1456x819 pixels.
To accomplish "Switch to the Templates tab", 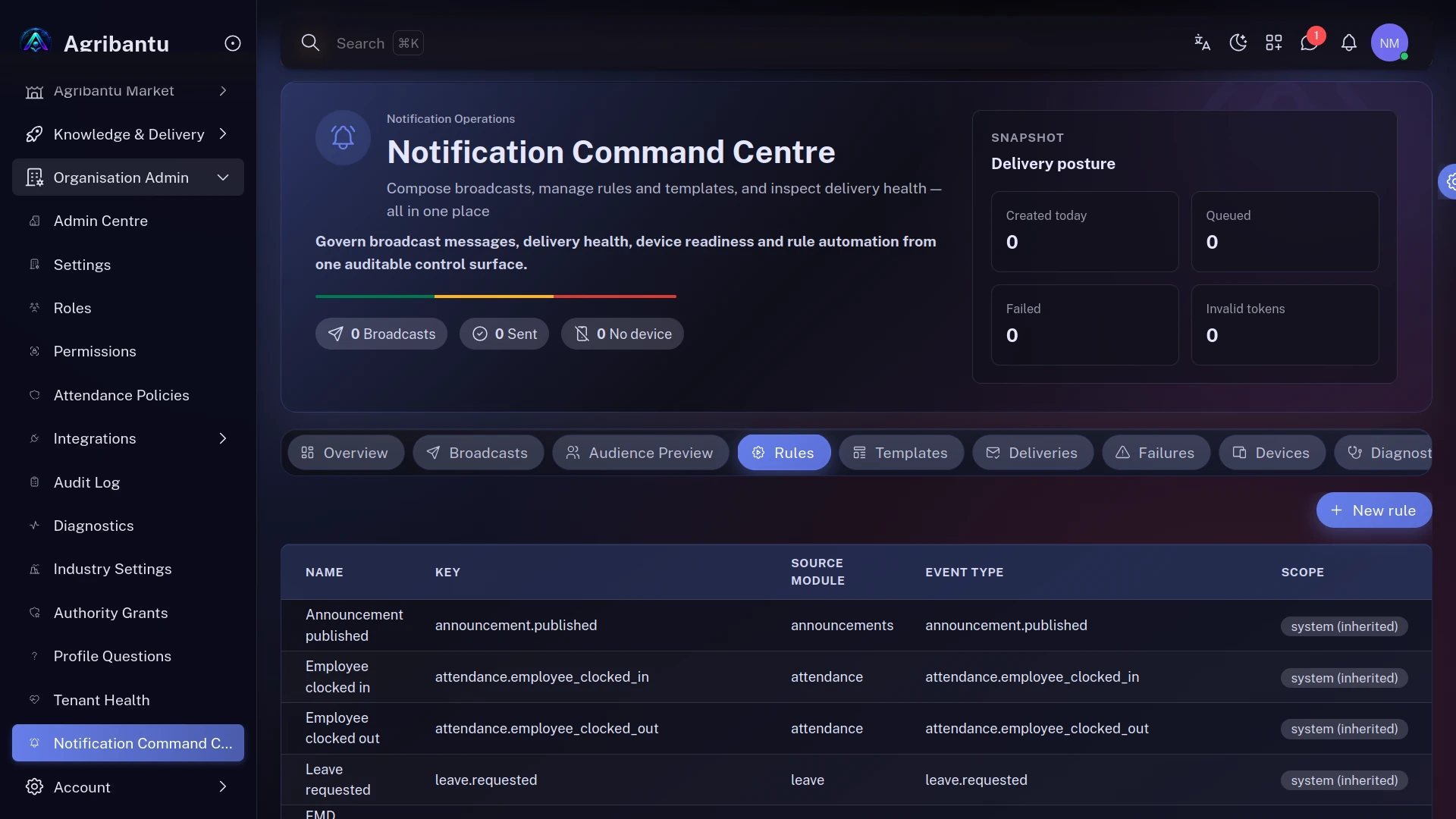I will 902,453.
